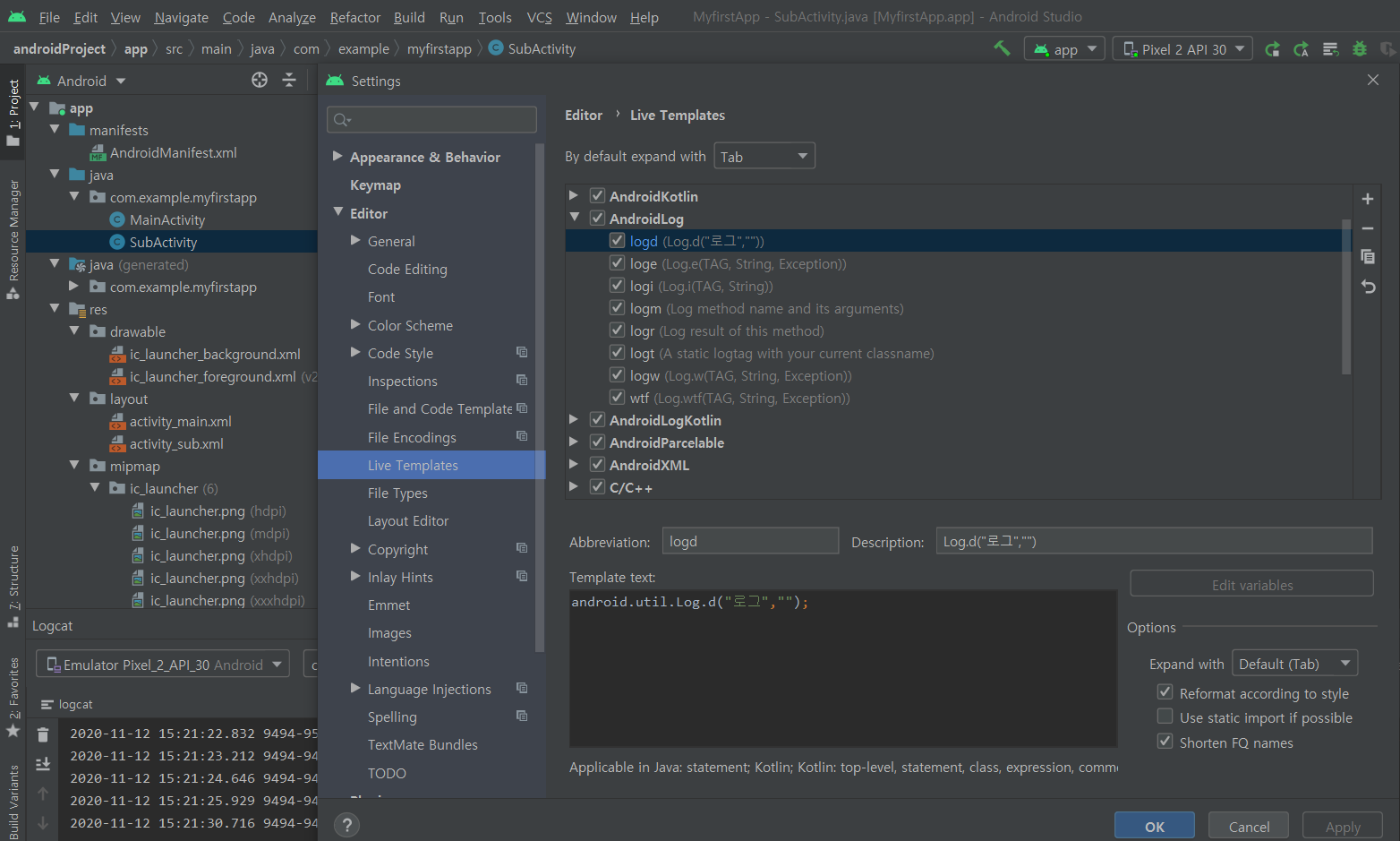Image resolution: width=1400 pixels, height=841 pixels.
Task: Expand the AndroidParcelable template group
Action: (x=574, y=442)
